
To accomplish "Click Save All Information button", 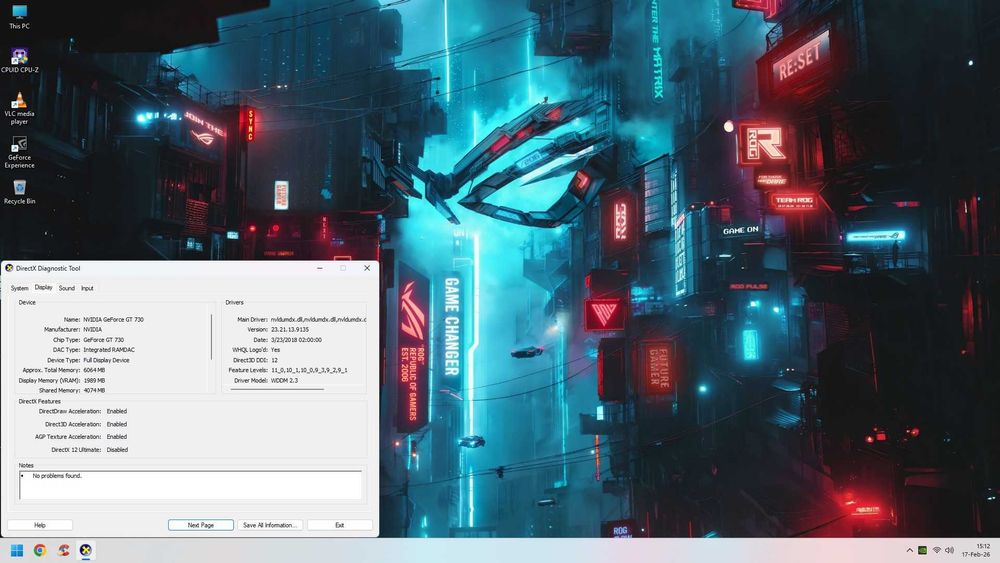I will tap(270, 525).
